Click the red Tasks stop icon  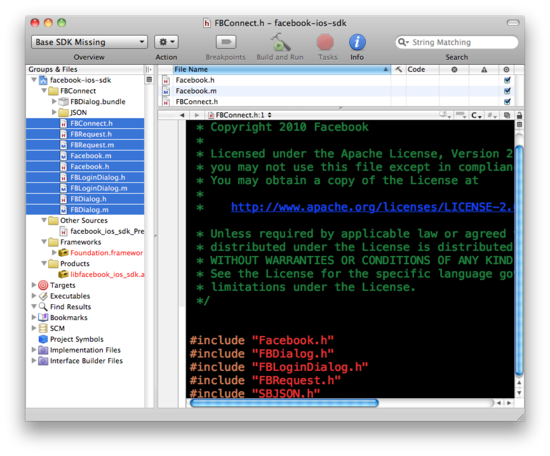point(326,42)
